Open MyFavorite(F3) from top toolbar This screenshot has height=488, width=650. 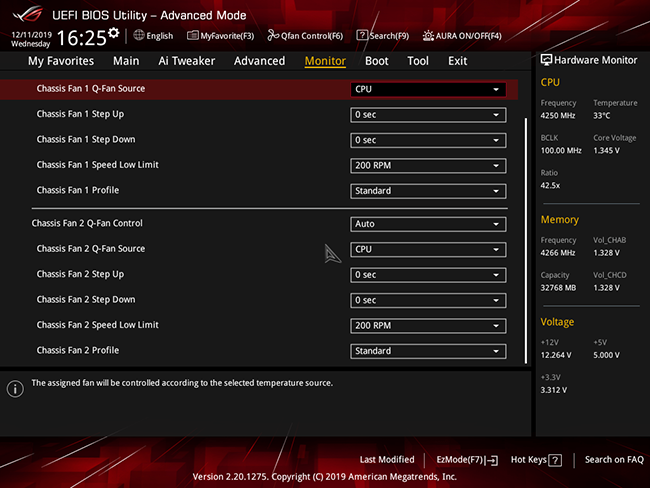pyautogui.click(x=192, y=36)
